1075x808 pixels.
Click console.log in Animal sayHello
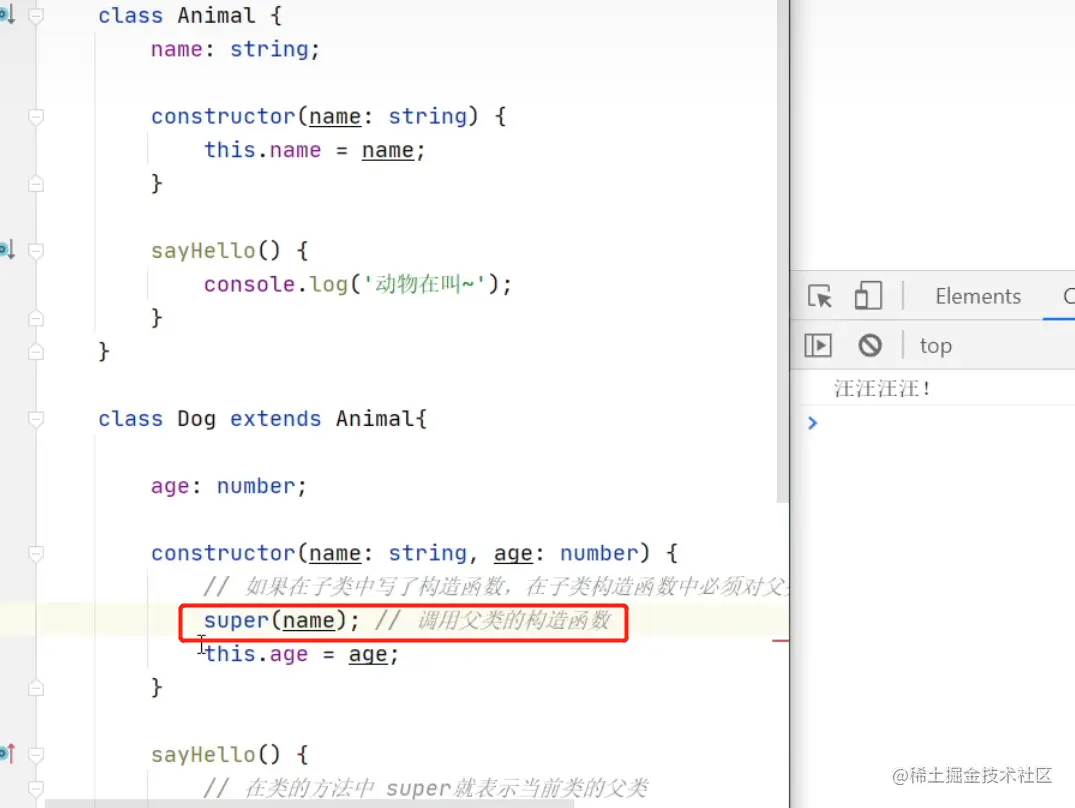[x=276, y=284]
